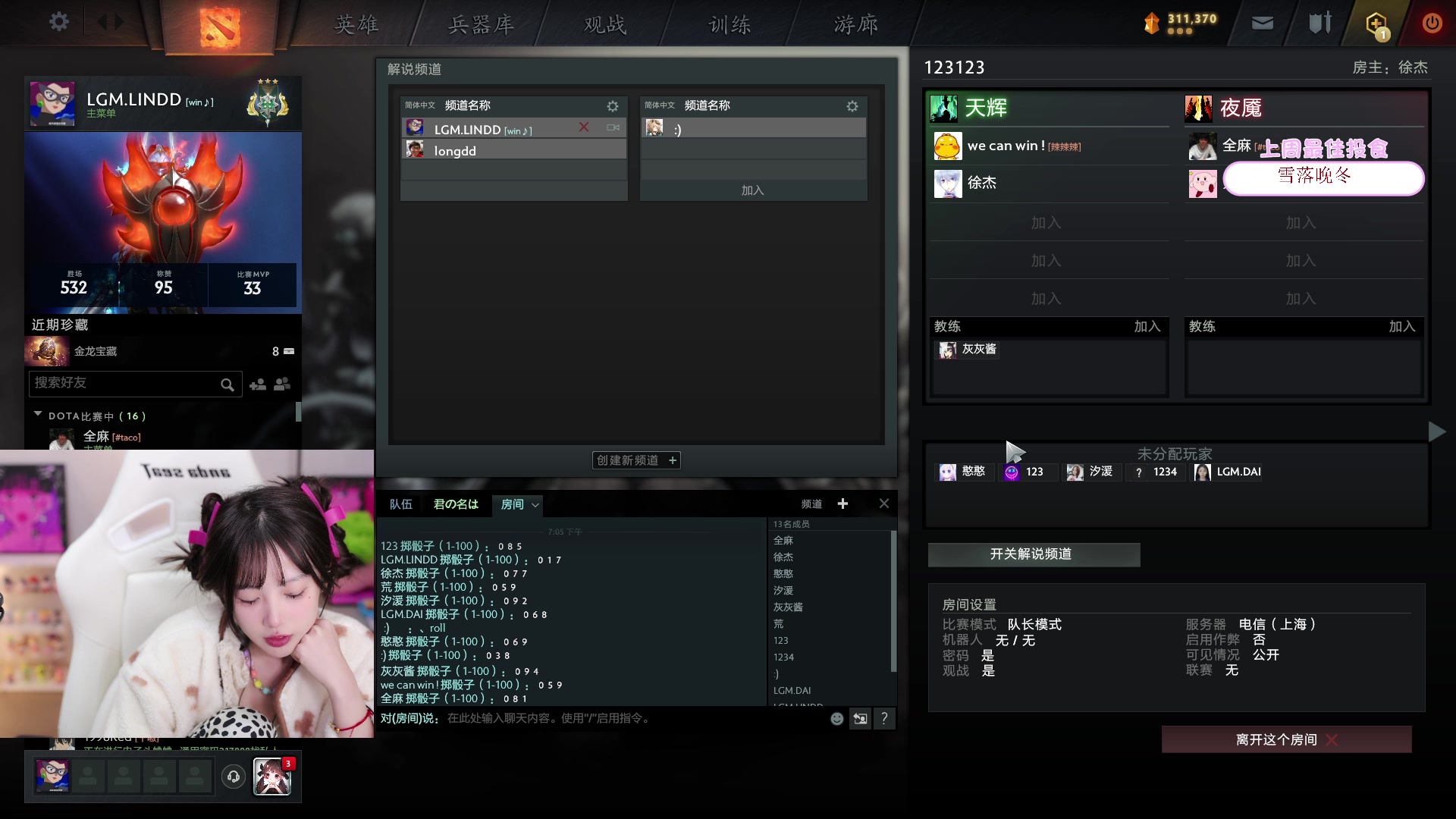Open the friends group icon
This screenshot has width=1456, height=819.
click(x=282, y=384)
